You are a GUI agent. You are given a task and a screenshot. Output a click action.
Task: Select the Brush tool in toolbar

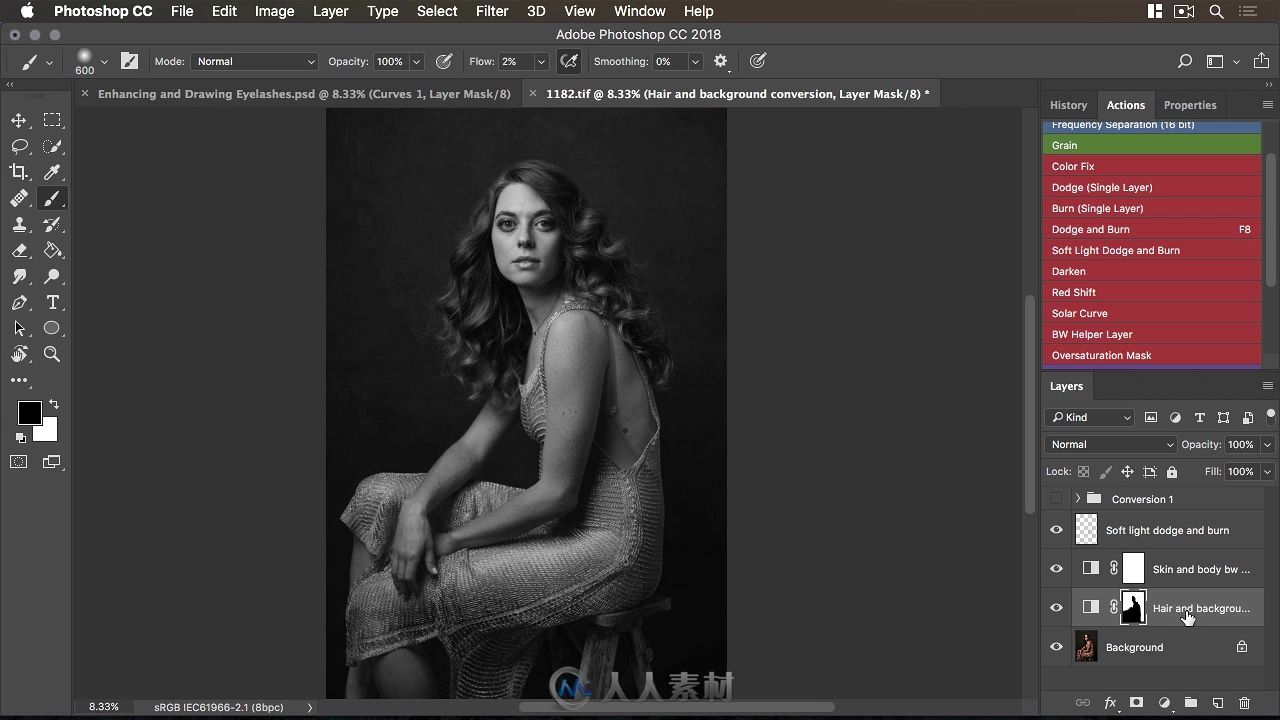pyautogui.click(x=52, y=198)
